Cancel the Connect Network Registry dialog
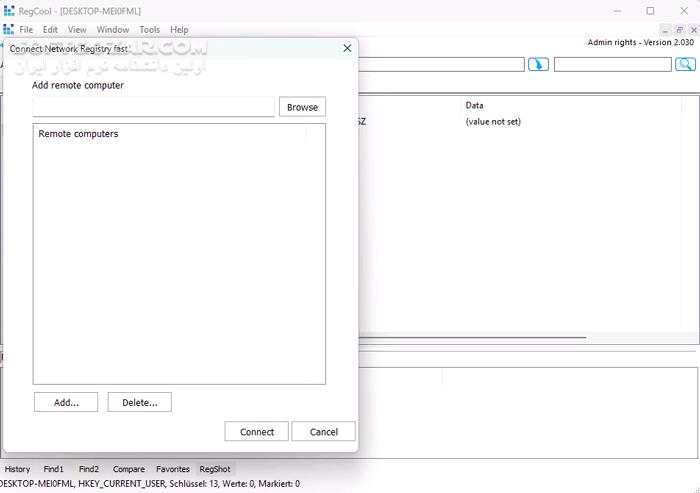Image resolution: width=700 pixels, height=493 pixels. click(x=324, y=432)
